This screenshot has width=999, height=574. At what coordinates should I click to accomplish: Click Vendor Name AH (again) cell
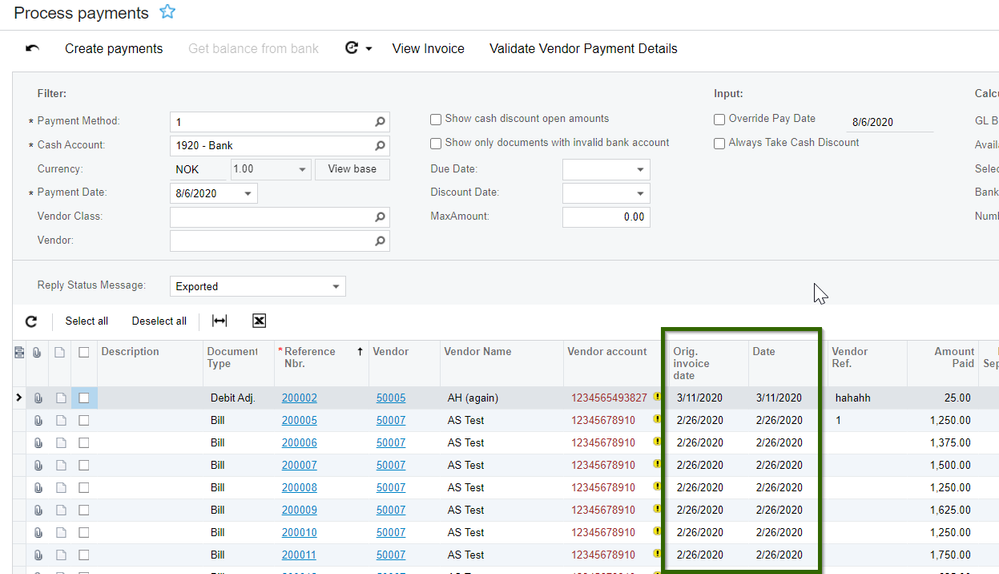coord(502,398)
